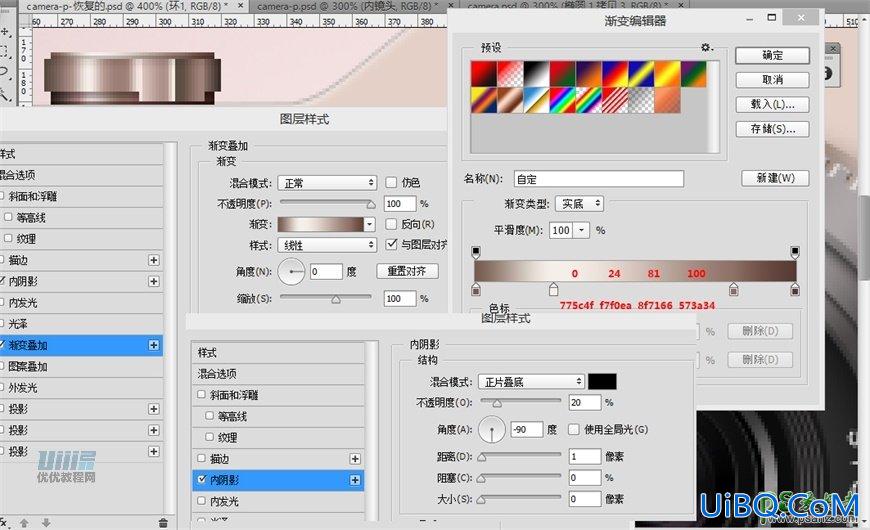Open the 混合模式 正常 dropdown

click(x=327, y=183)
